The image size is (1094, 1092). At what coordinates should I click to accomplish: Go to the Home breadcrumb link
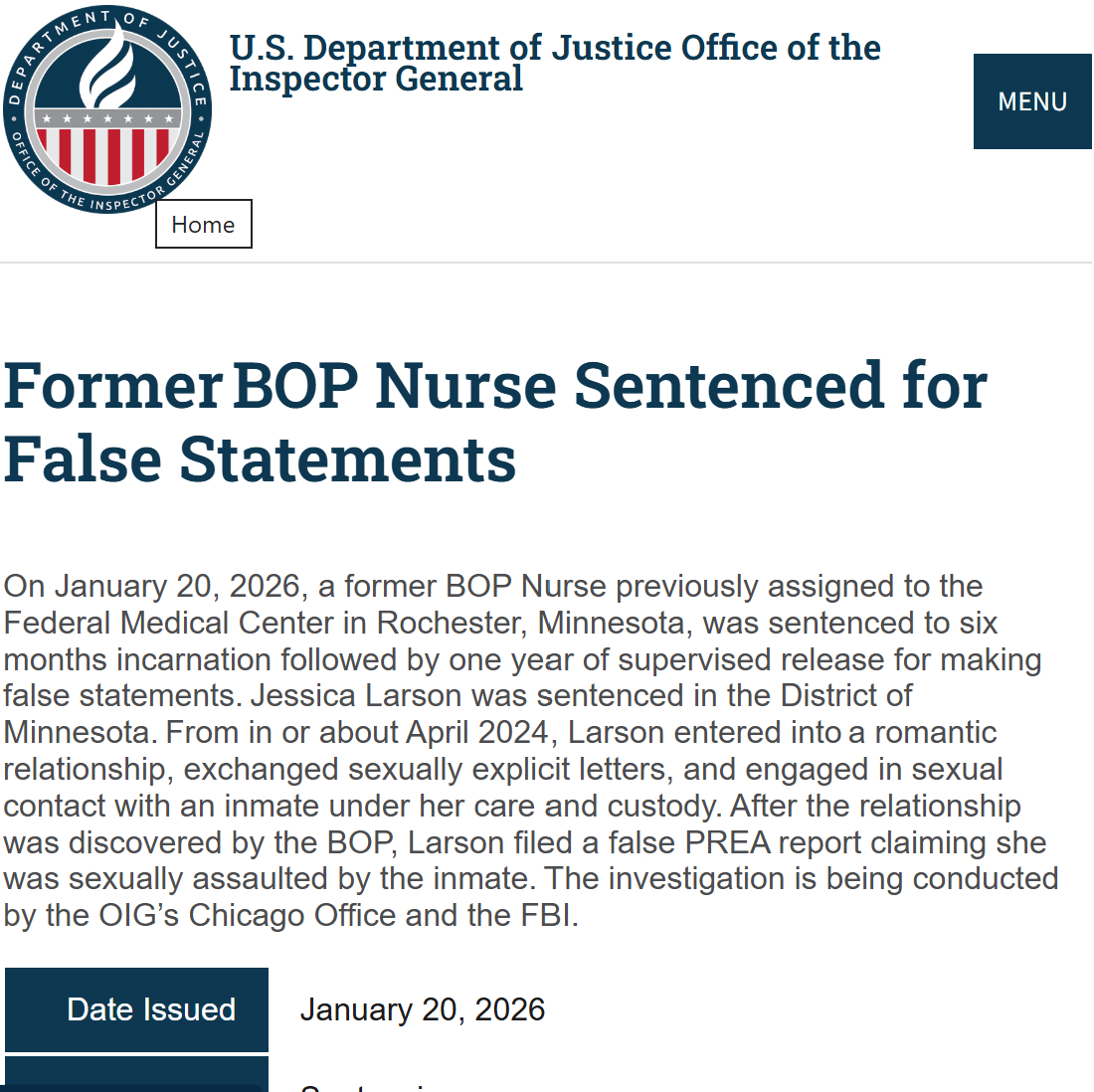[203, 224]
